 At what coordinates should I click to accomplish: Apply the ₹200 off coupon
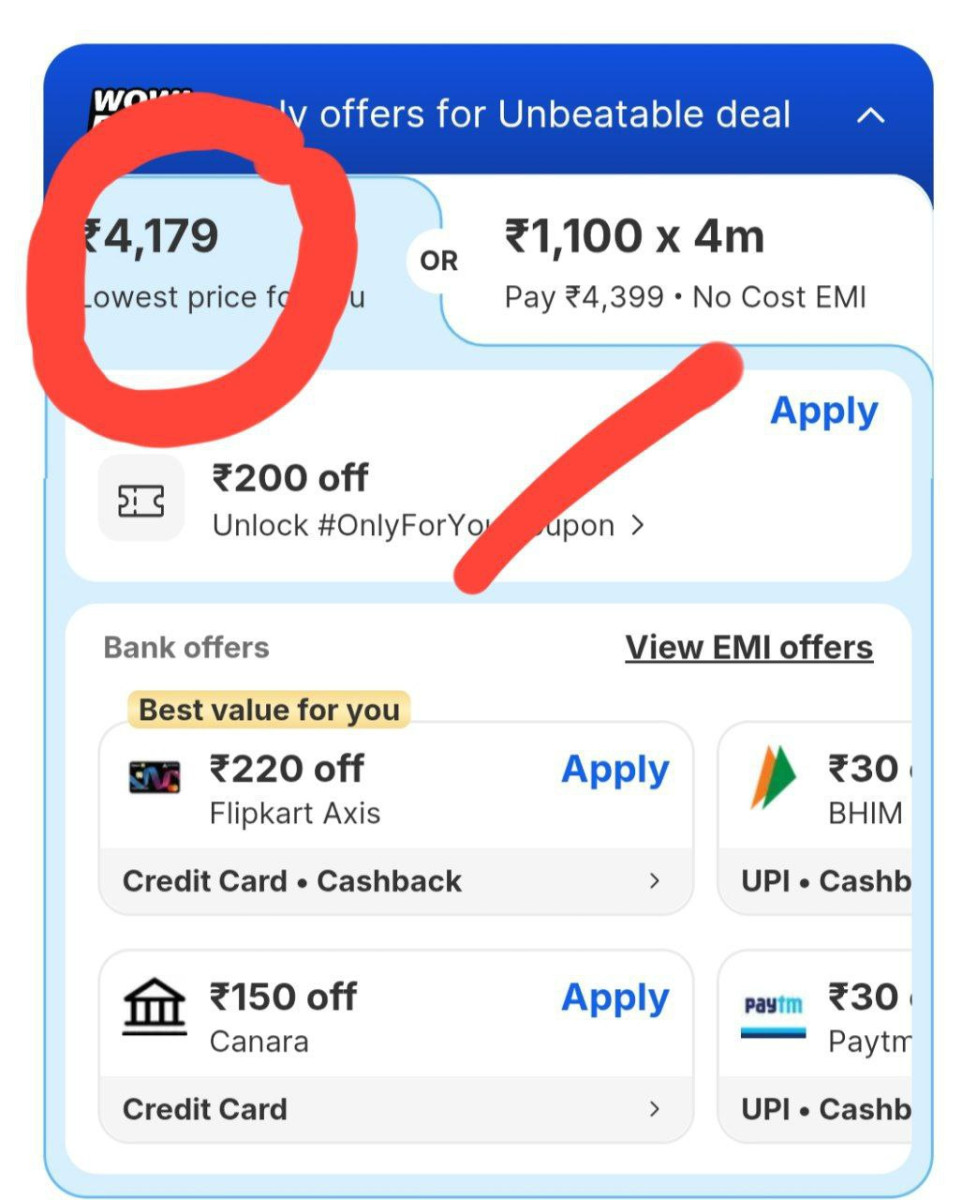click(824, 412)
